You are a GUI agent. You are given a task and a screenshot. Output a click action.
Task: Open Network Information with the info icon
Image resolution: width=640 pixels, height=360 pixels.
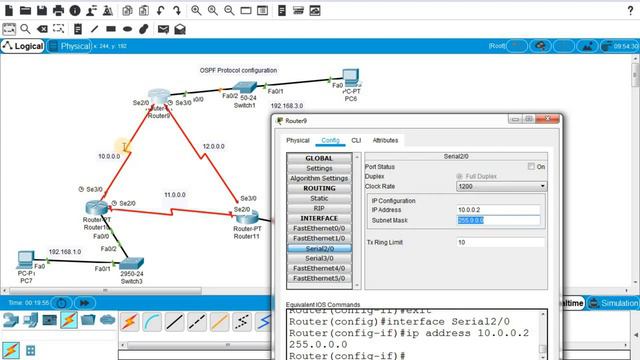(x=75, y=11)
